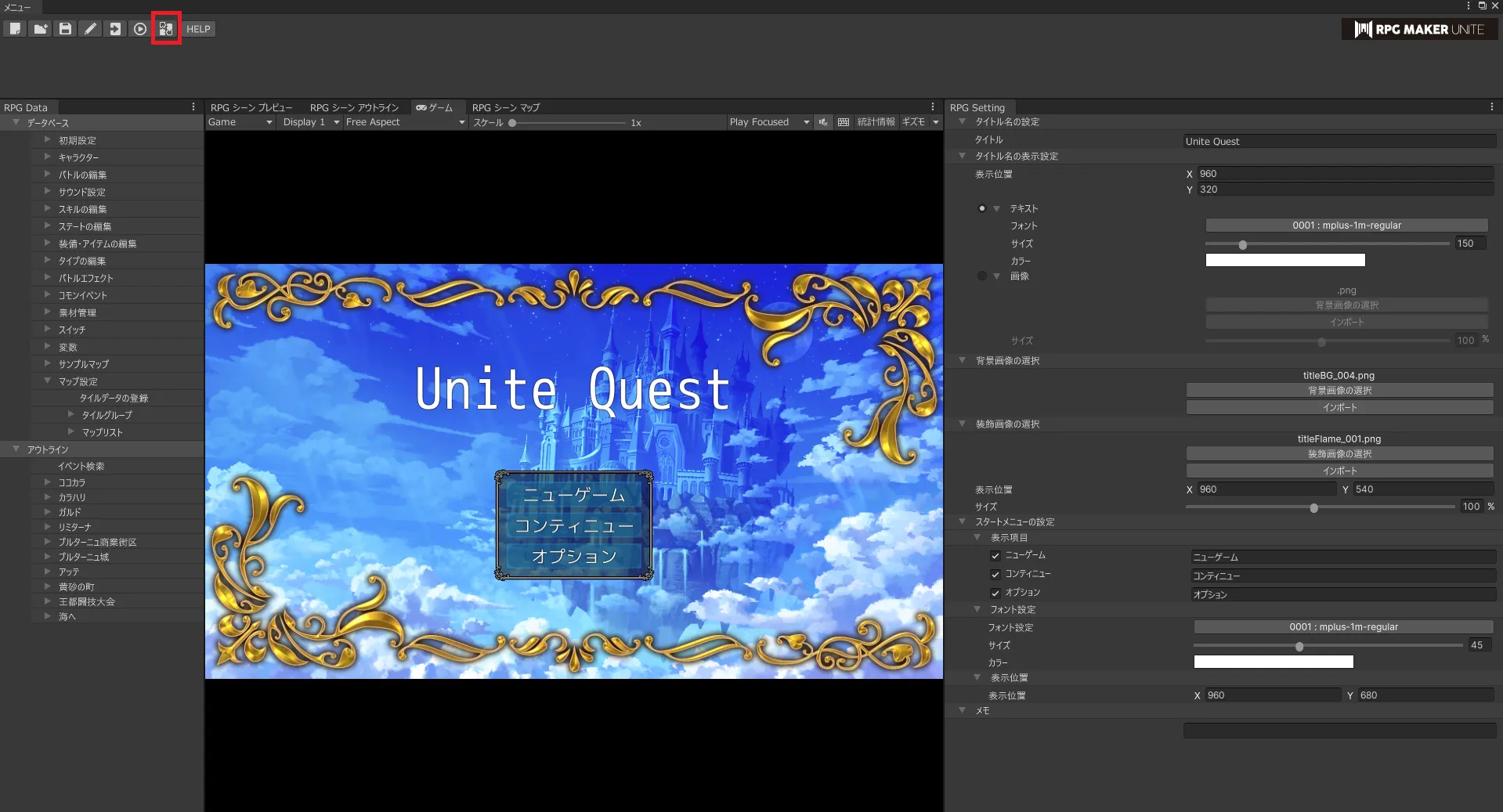Start test play with the play icon
The image size is (1503, 812).
click(x=140, y=29)
